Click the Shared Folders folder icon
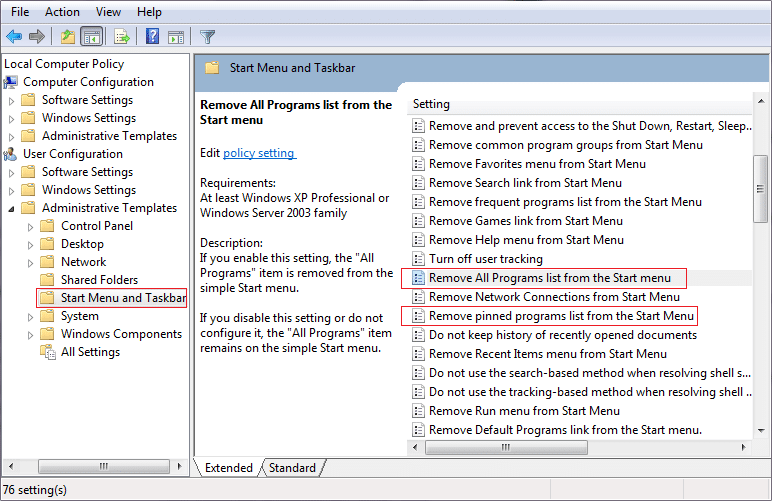This screenshot has width=772, height=501. [47, 280]
